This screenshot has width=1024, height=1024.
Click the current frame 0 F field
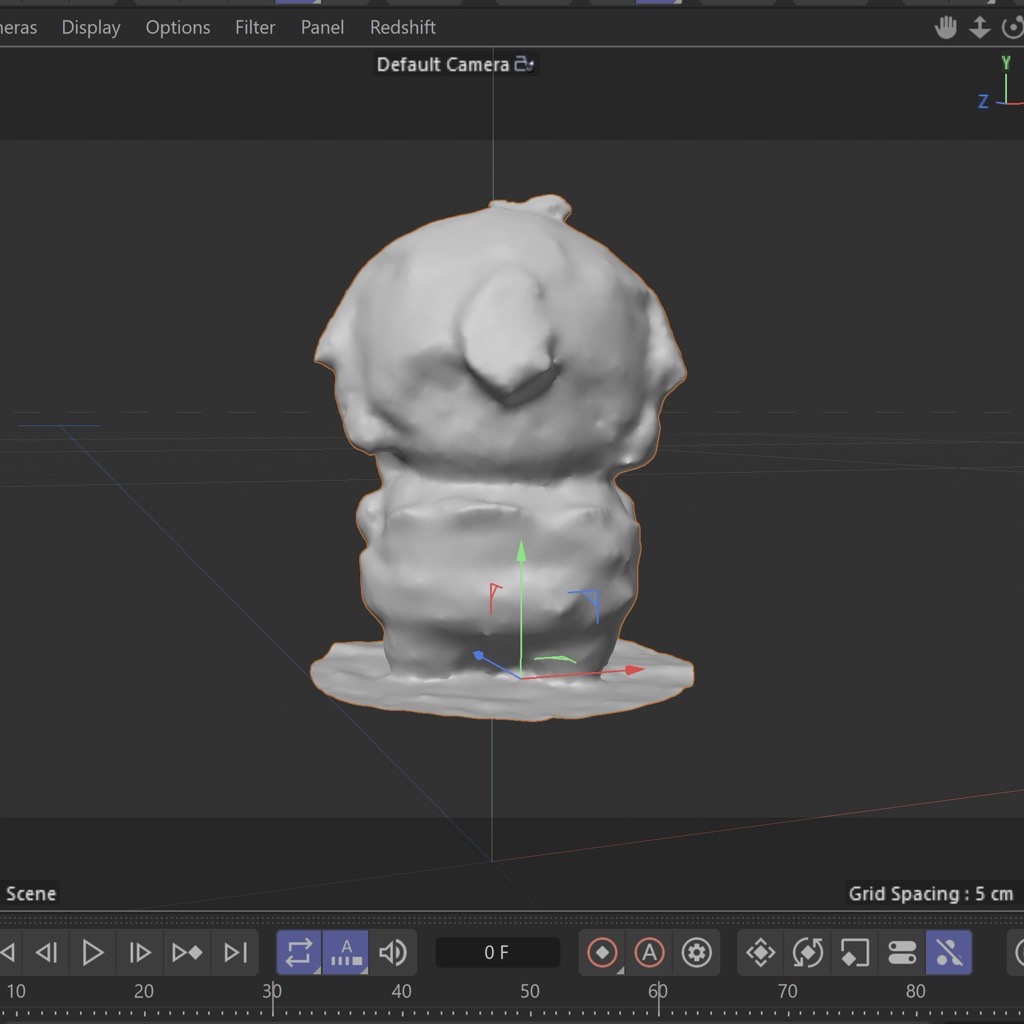[497, 953]
